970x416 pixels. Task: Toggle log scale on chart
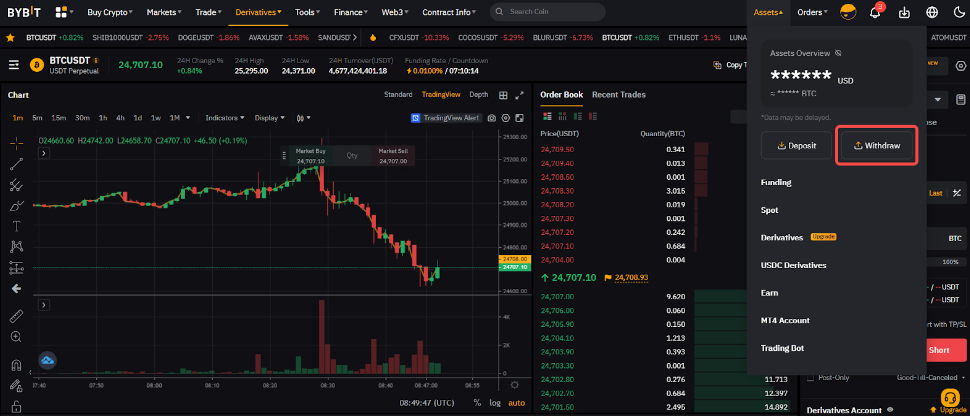495,402
